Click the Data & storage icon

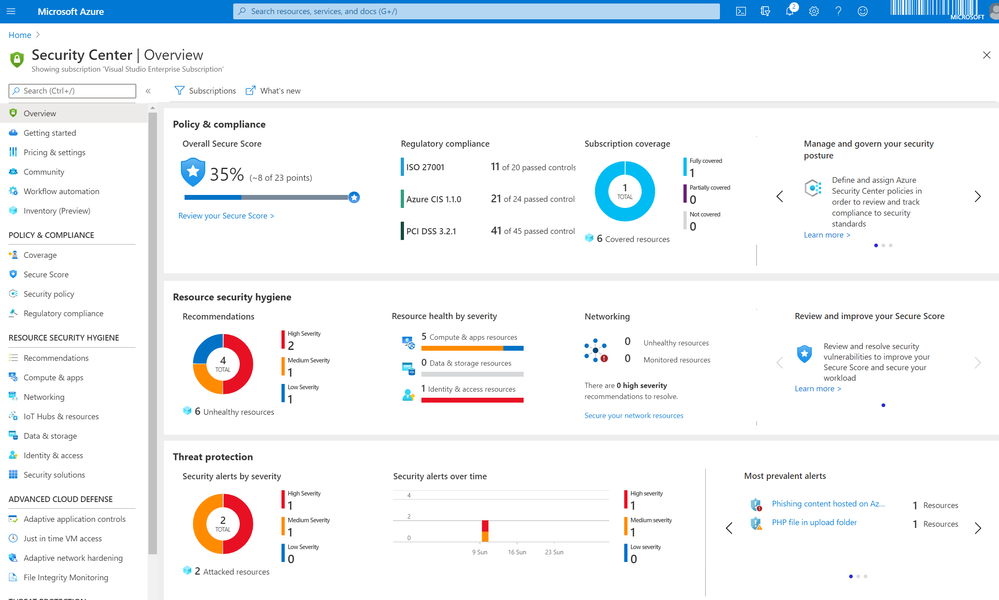[13, 436]
